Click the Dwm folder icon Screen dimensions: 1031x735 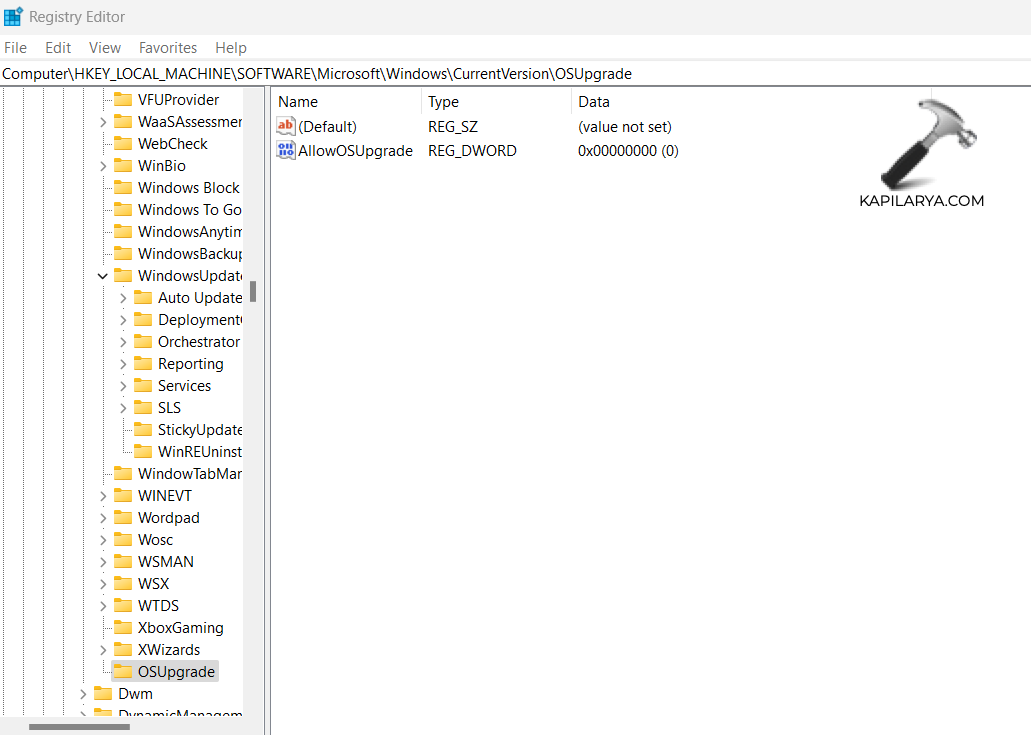coord(103,694)
